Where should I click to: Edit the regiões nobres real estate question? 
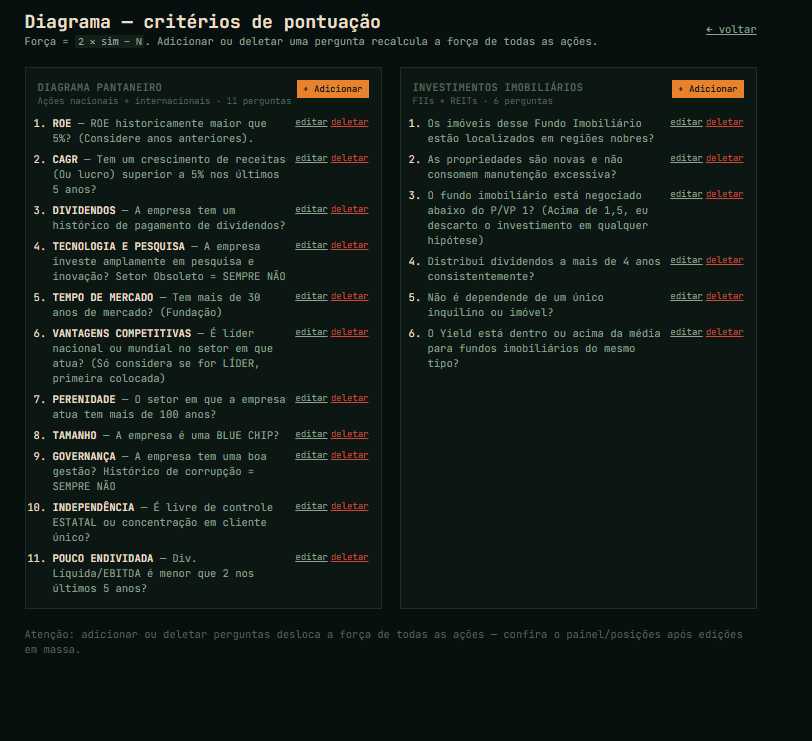click(686, 122)
